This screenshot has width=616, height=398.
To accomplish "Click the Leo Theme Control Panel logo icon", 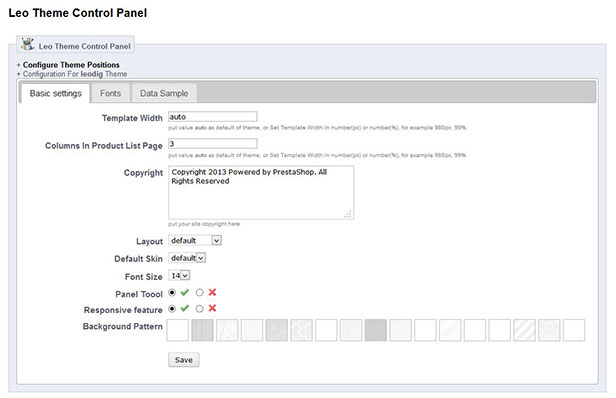I will 28,44.
